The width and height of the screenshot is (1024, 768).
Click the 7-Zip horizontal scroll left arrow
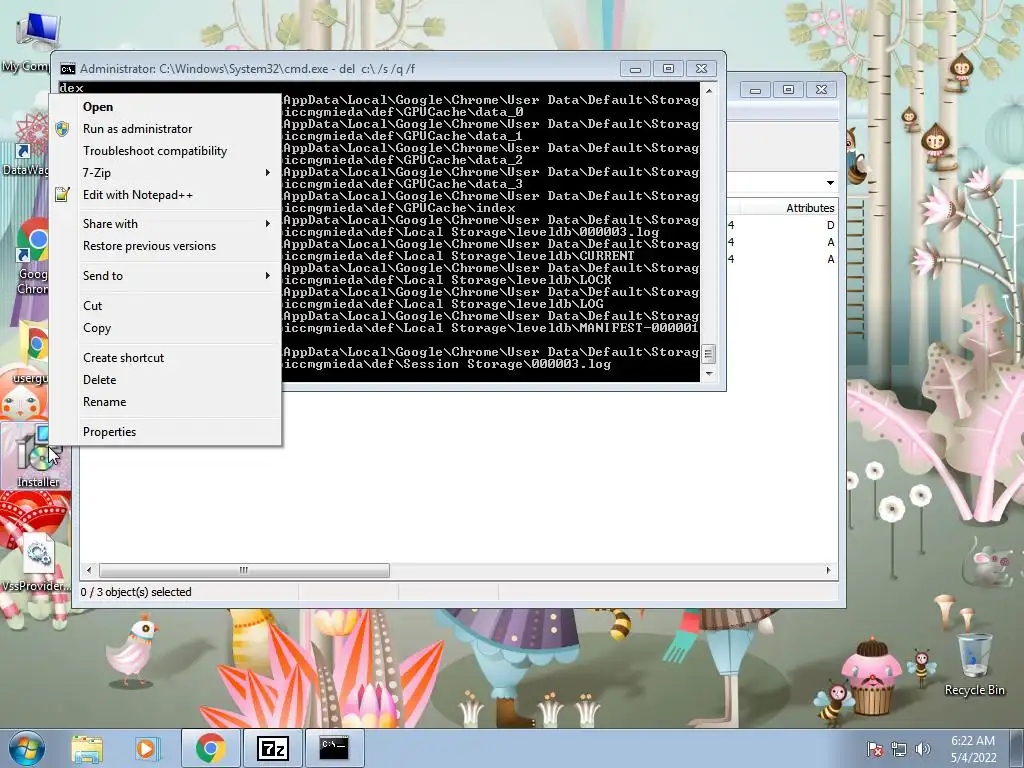click(89, 571)
